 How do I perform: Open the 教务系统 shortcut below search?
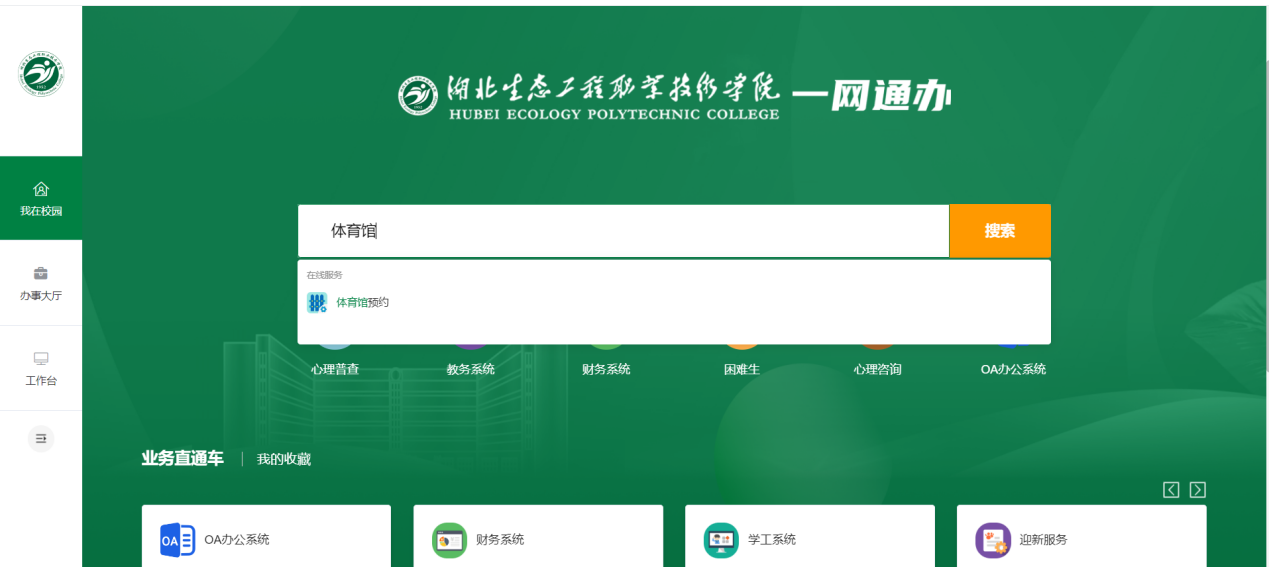[471, 369]
